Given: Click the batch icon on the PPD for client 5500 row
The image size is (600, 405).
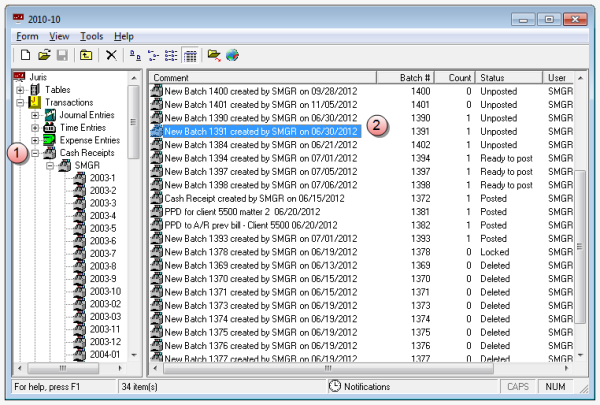Looking at the screenshot, I should point(157,212).
